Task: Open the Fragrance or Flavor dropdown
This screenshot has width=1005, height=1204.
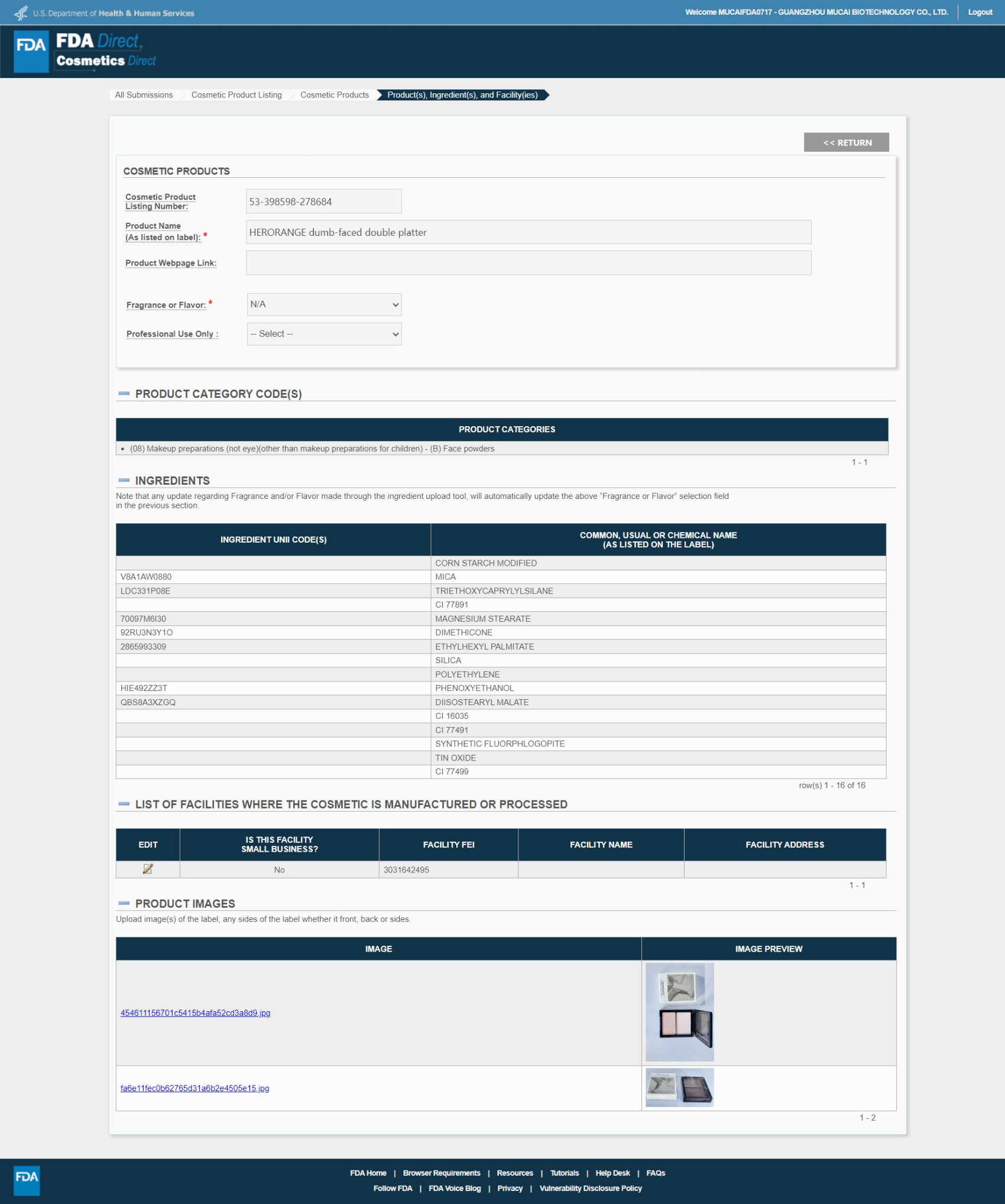Action: click(324, 304)
